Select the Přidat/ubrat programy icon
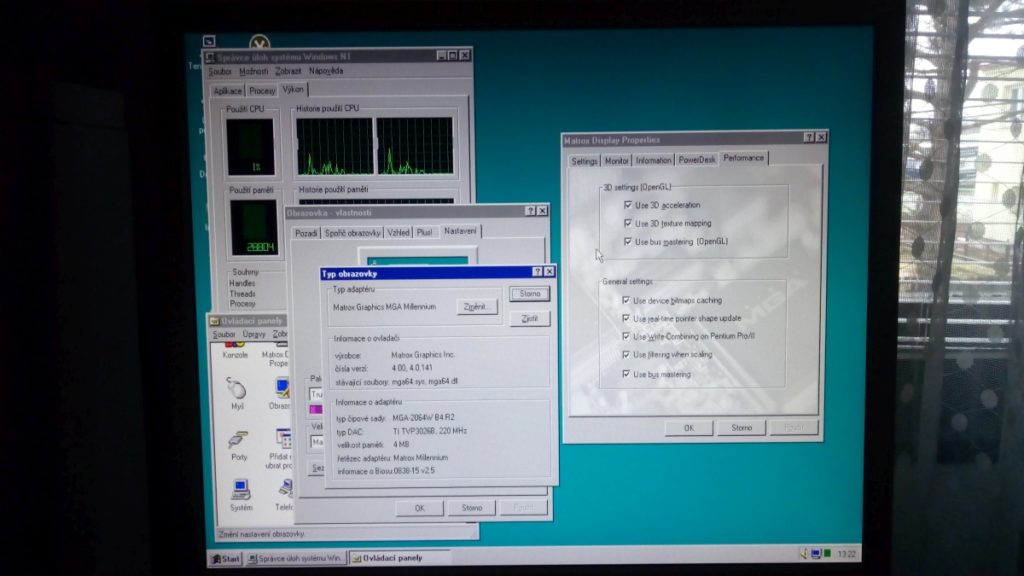1024x576 pixels. [283, 439]
